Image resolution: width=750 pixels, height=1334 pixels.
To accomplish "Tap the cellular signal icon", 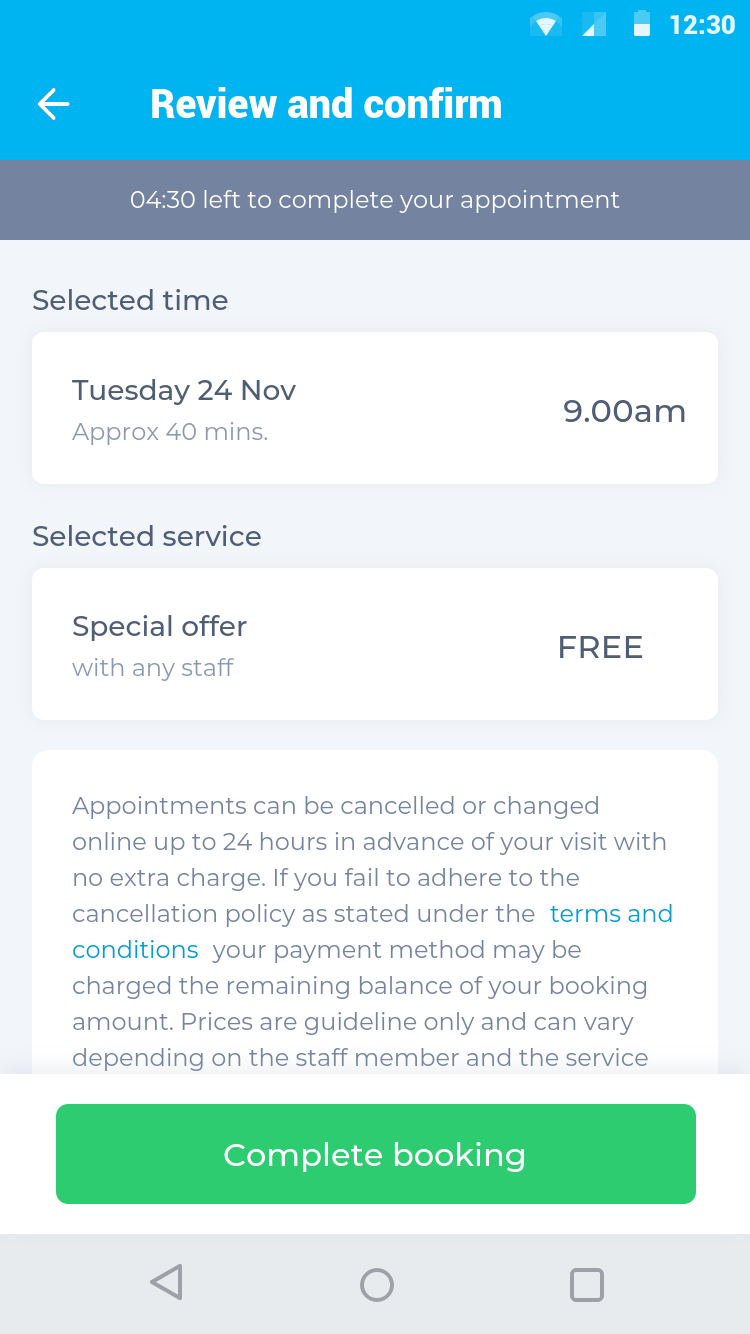I will 594,25.
